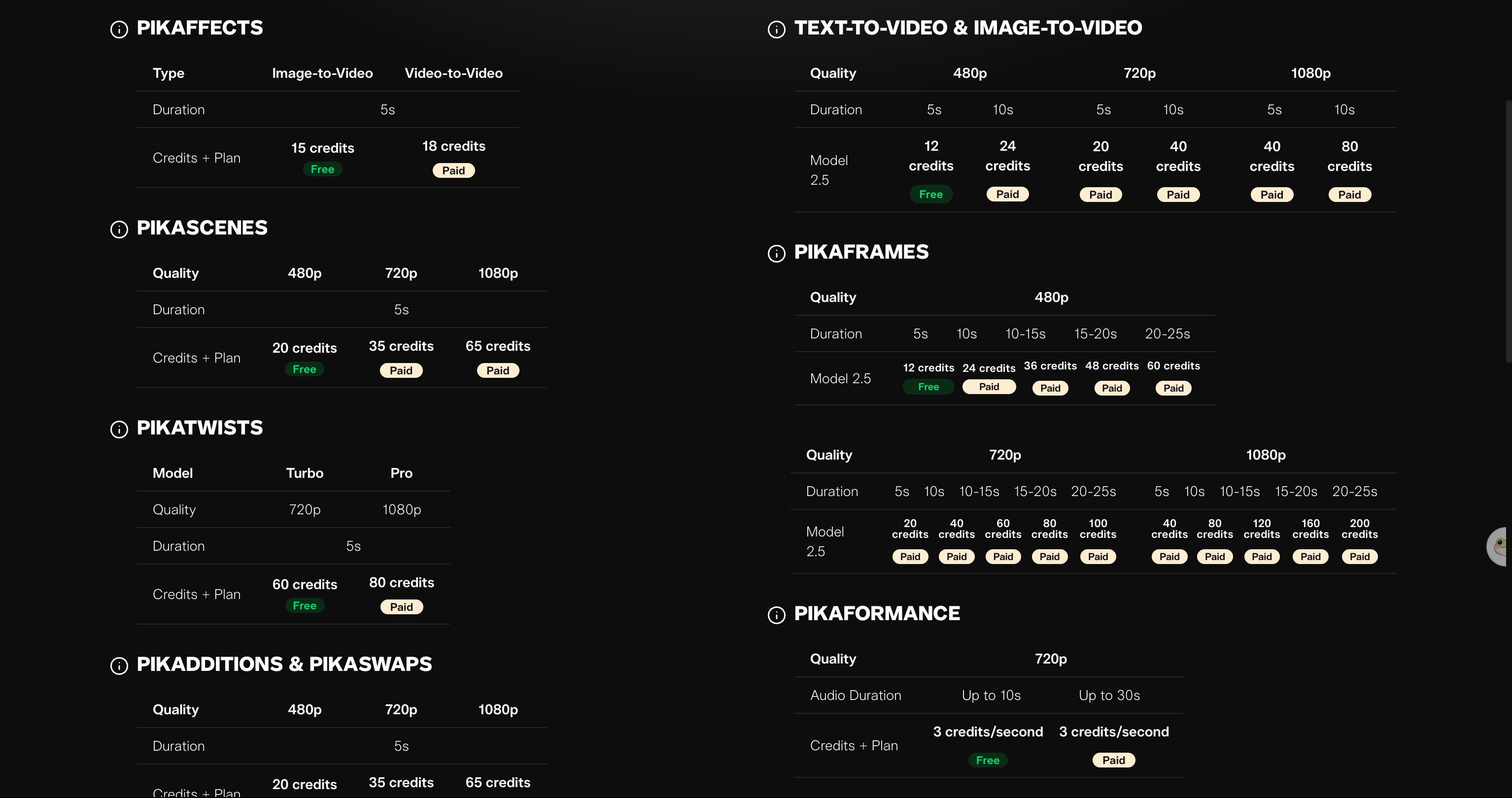Click '10-15s' duration in Pikaframes 480p table
This screenshot has height=798, width=1512.
[x=1026, y=334]
